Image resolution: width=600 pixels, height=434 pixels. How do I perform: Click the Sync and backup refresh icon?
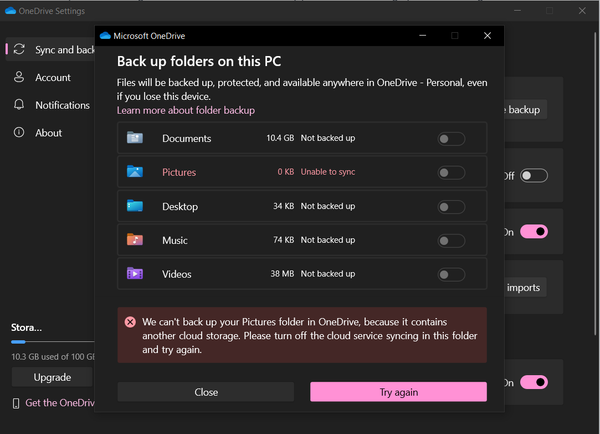click(x=19, y=49)
